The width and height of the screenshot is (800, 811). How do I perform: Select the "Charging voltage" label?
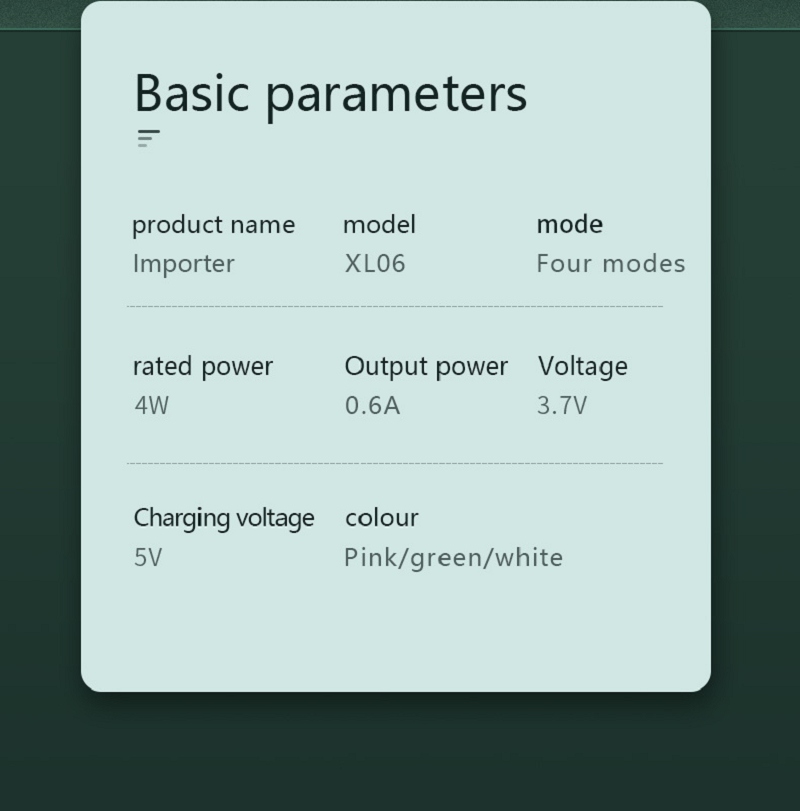coord(224,518)
